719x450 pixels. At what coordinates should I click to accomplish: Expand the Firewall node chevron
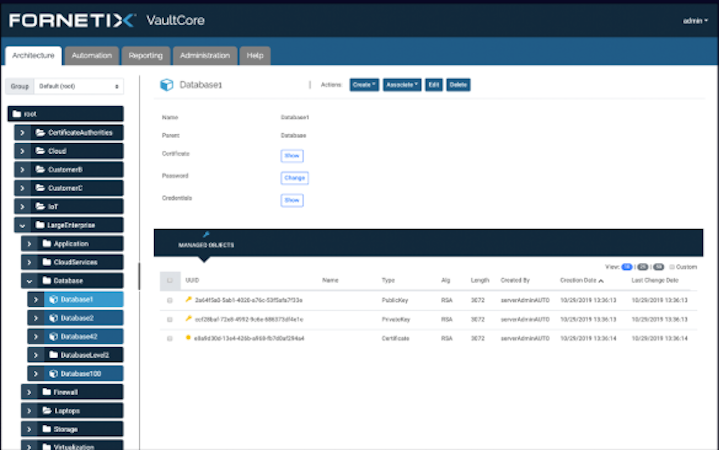(29, 392)
